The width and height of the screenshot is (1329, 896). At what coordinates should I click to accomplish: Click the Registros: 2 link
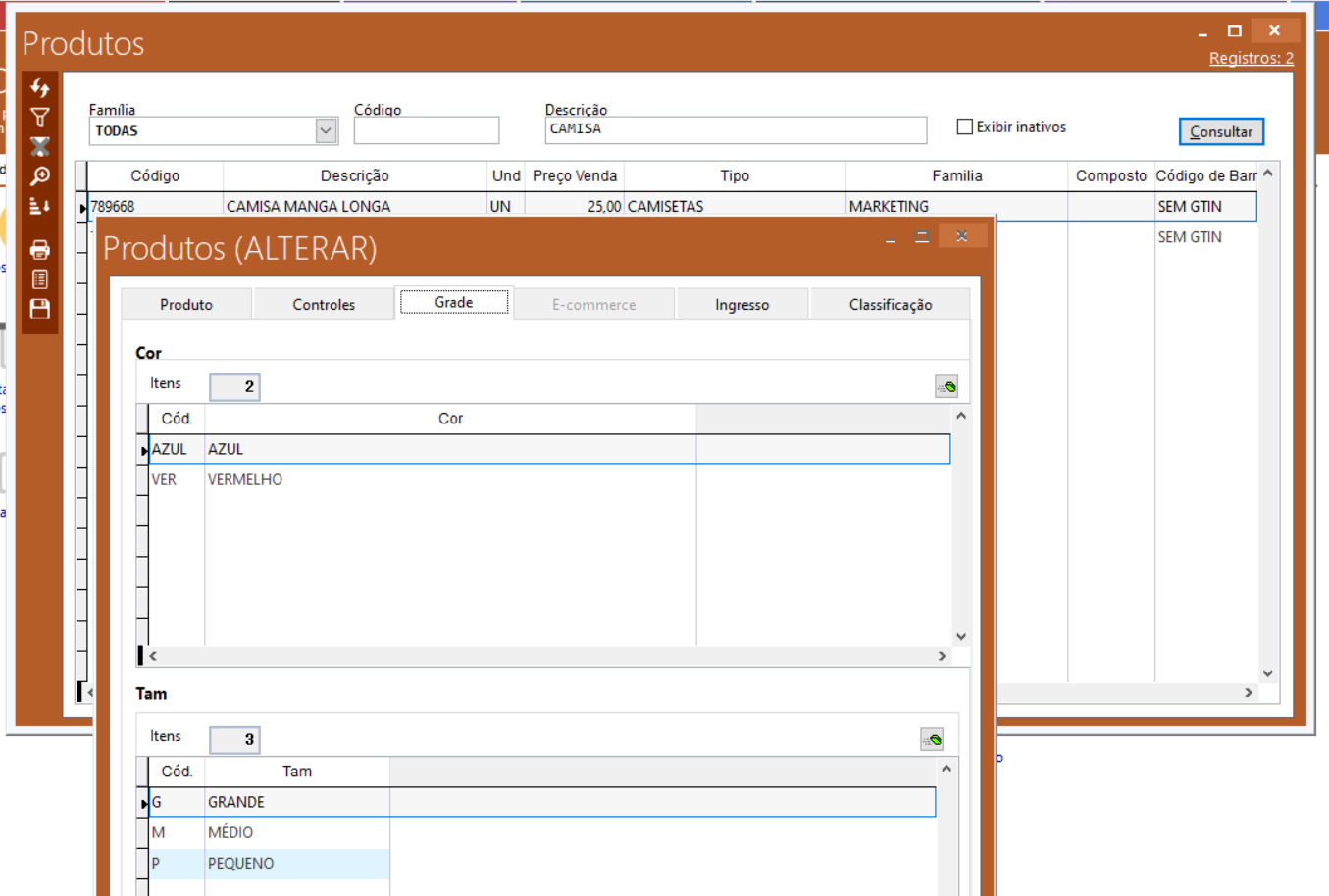pyautogui.click(x=1251, y=58)
